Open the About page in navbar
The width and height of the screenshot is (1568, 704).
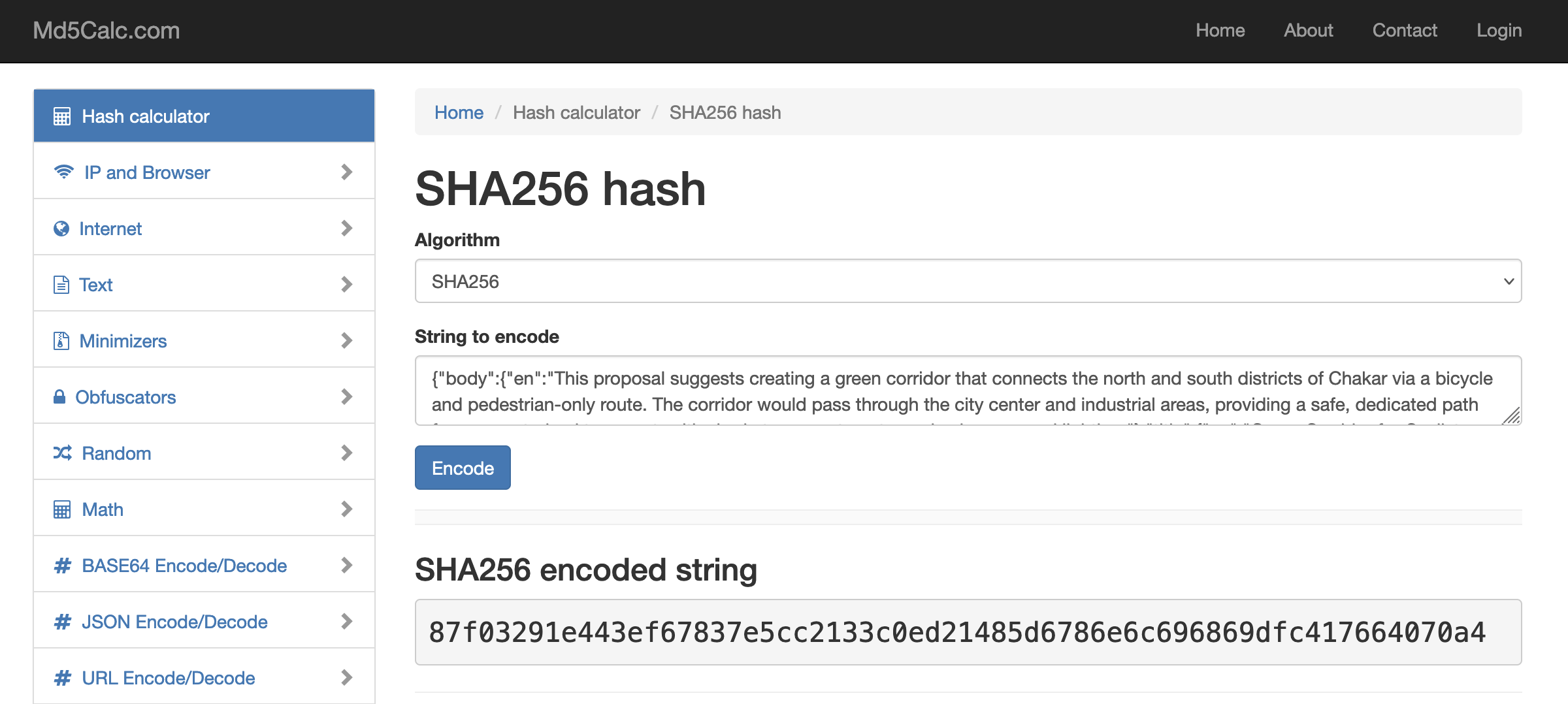tap(1308, 31)
